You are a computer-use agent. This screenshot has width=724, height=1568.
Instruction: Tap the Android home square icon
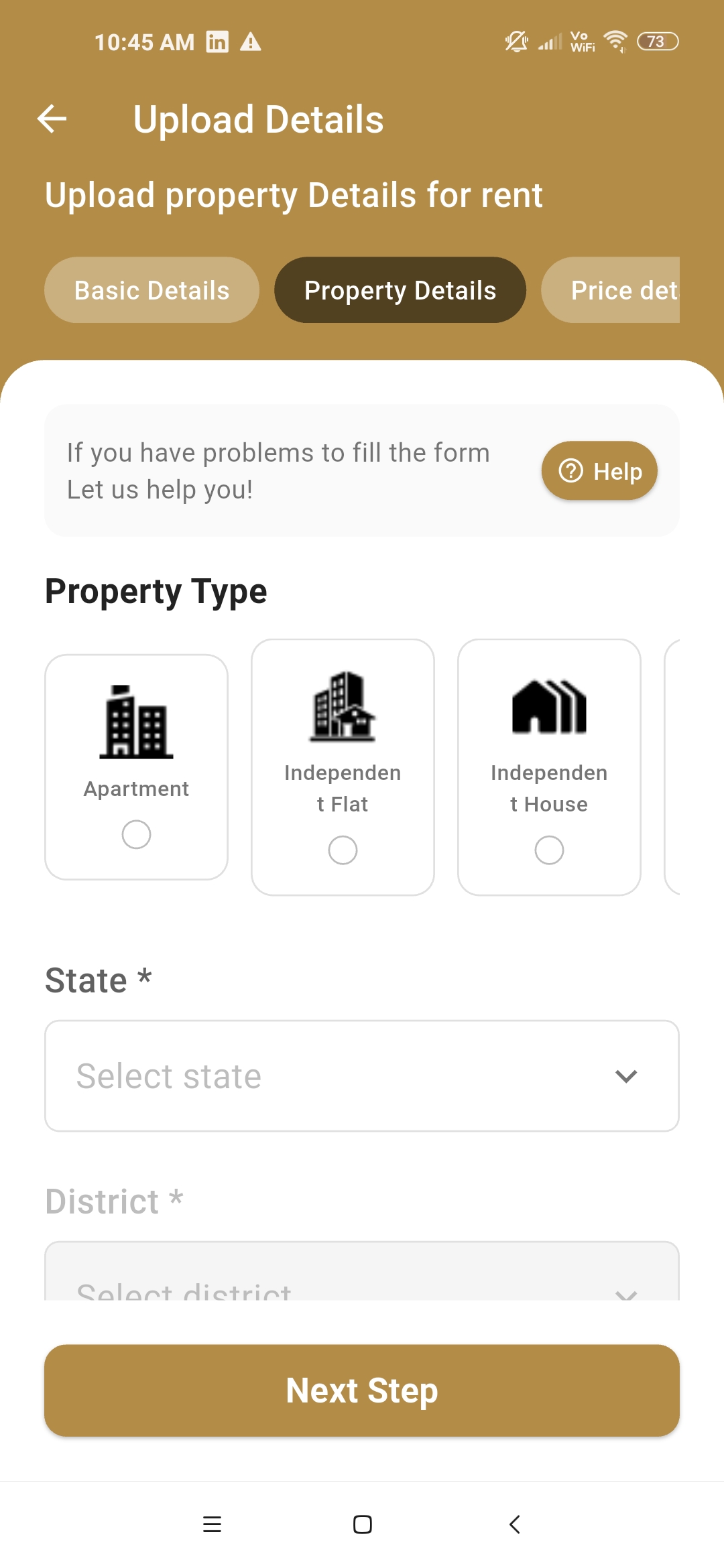pyautogui.click(x=362, y=1524)
